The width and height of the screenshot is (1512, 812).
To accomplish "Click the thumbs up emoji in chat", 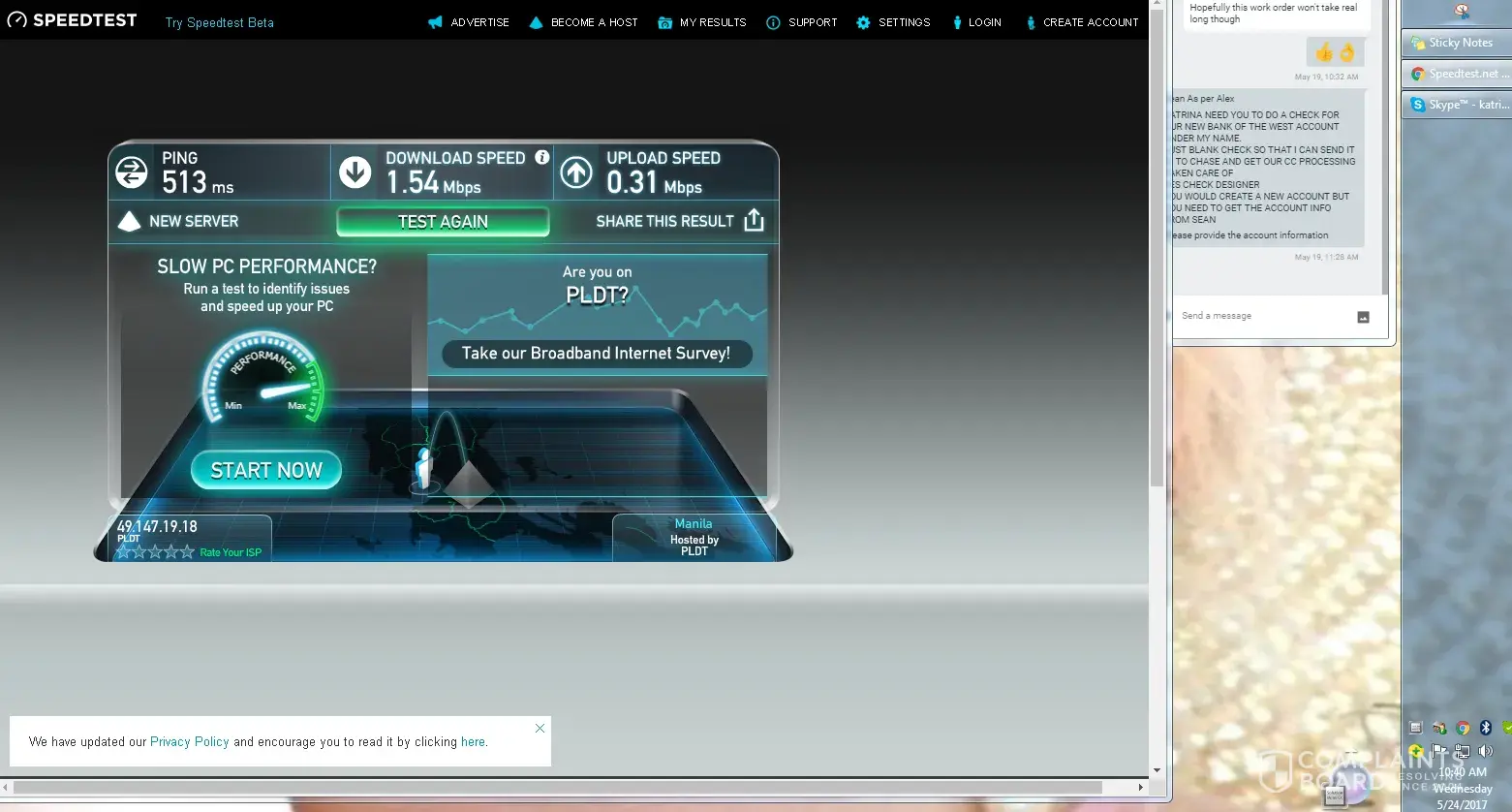I will point(1324,52).
